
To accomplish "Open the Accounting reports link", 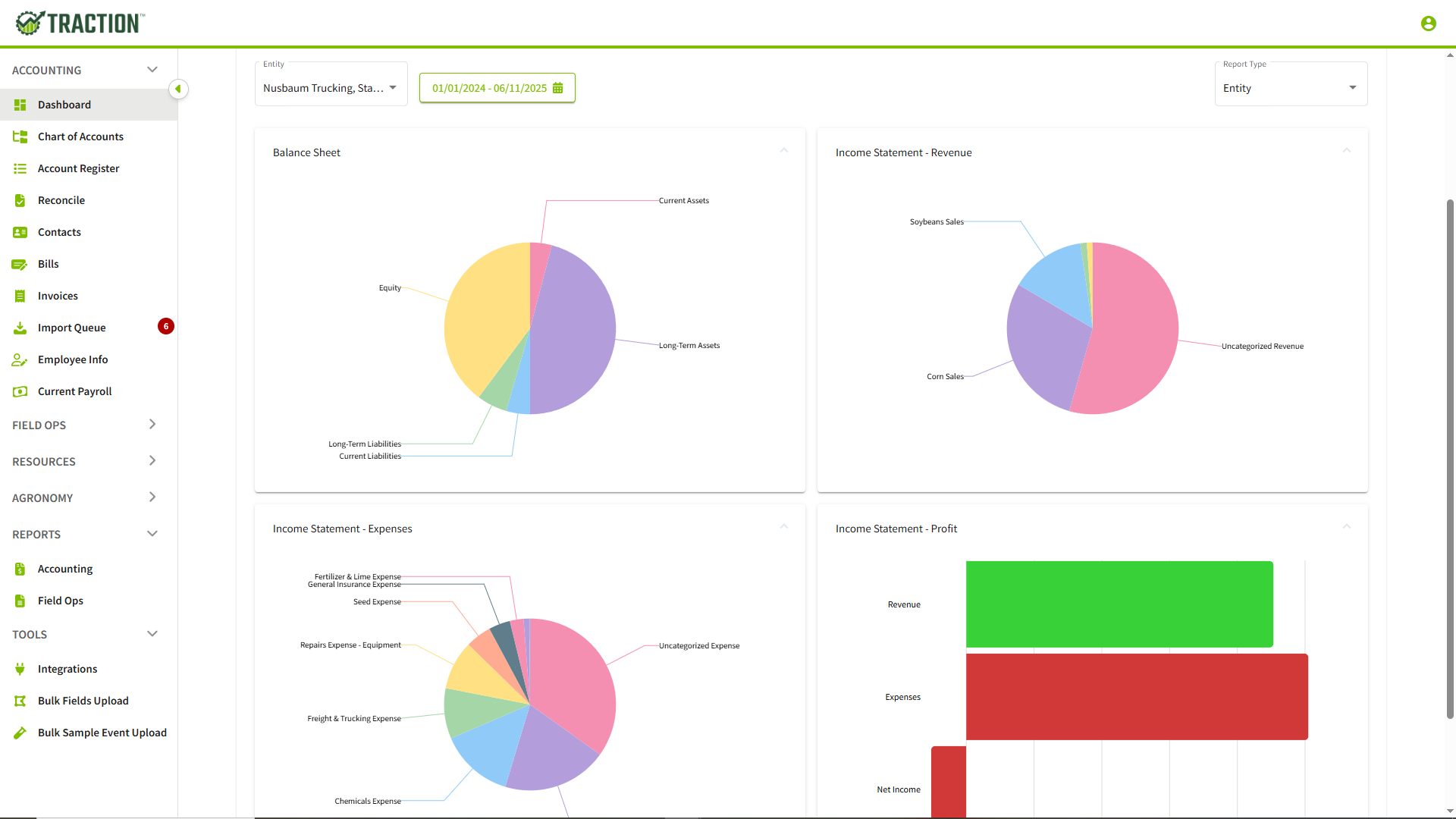I will point(65,569).
